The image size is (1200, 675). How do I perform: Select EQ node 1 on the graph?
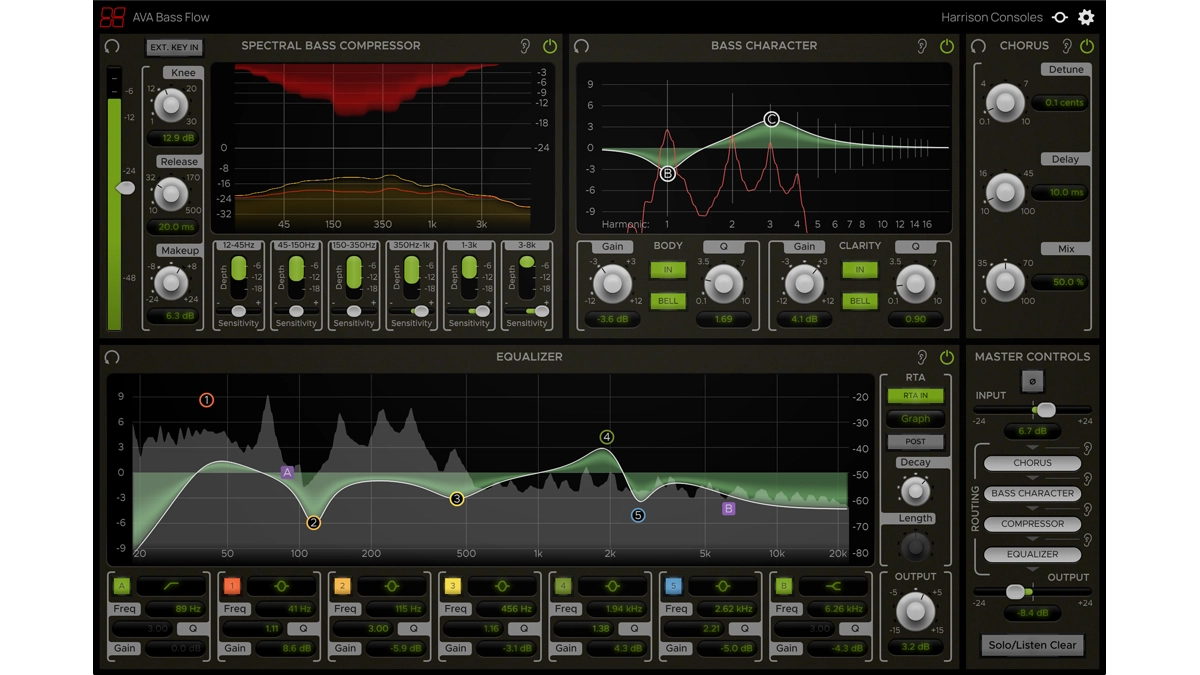tap(206, 400)
